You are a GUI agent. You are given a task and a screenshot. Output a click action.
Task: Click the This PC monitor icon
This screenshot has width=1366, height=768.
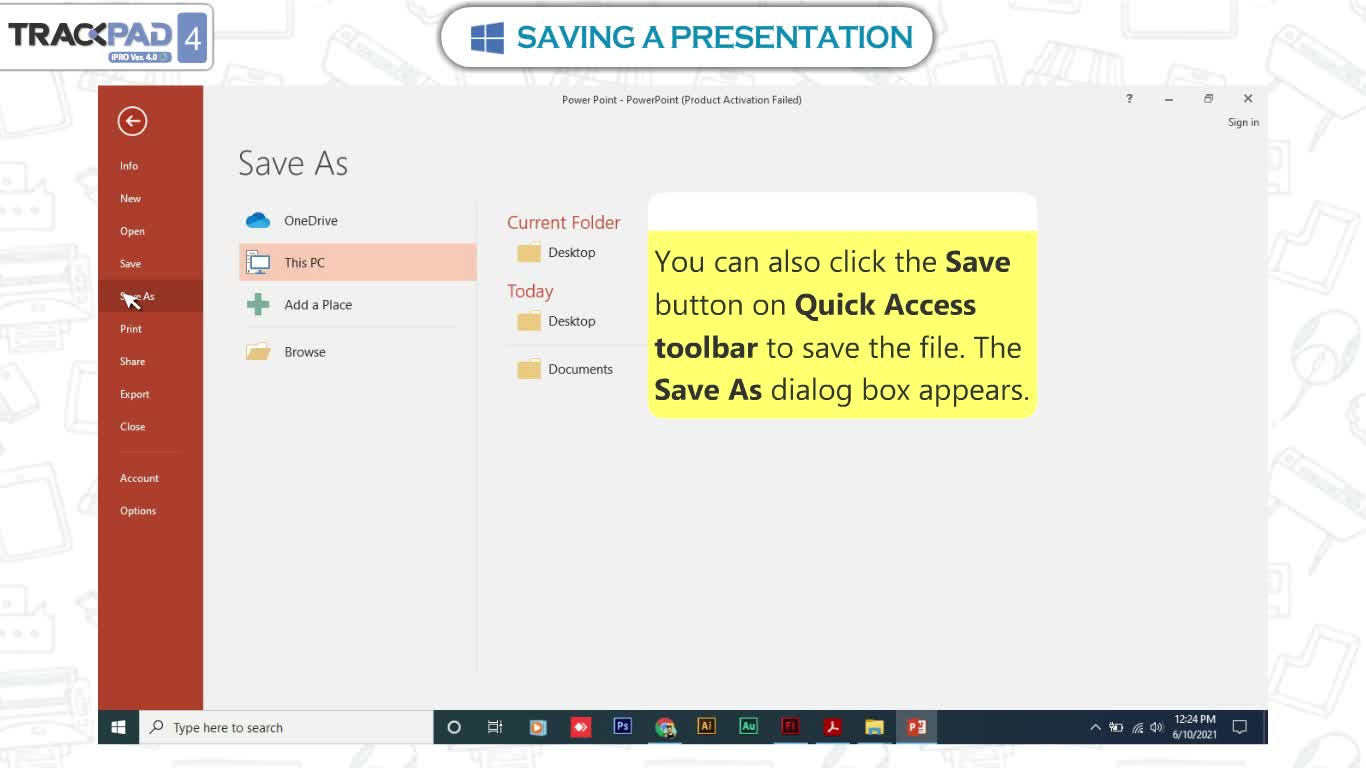258,263
